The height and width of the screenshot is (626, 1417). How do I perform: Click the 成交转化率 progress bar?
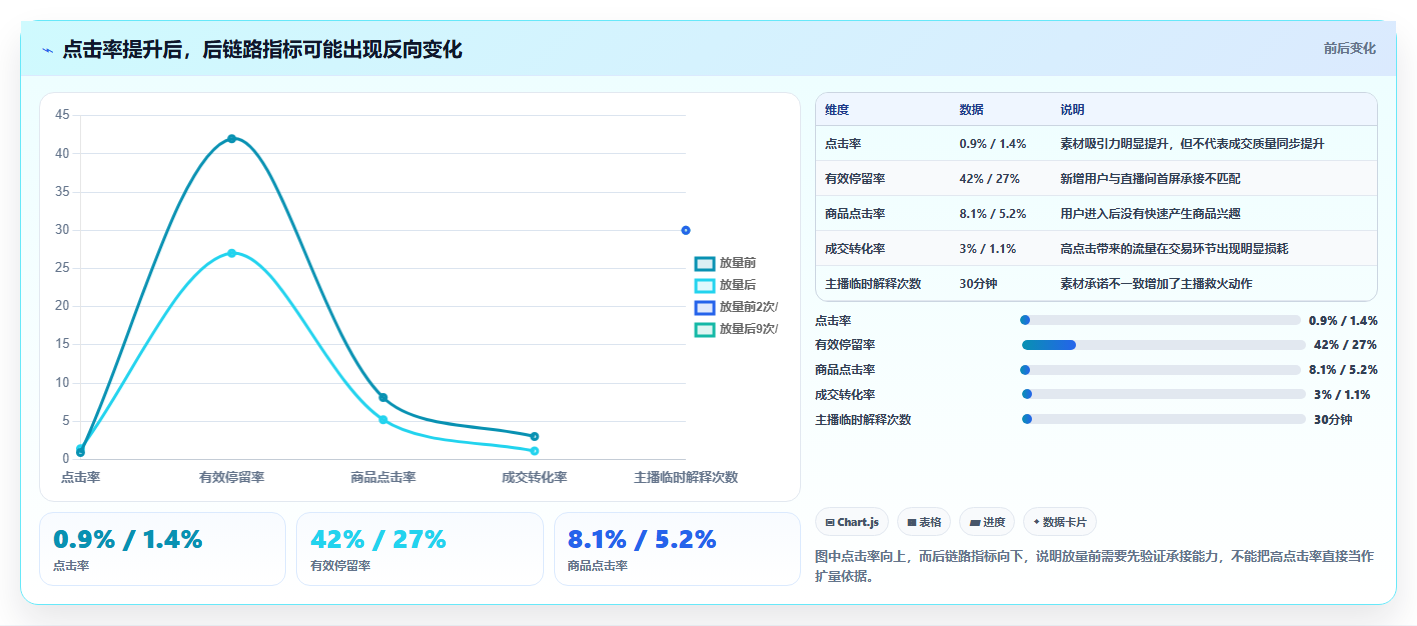coord(1164,394)
